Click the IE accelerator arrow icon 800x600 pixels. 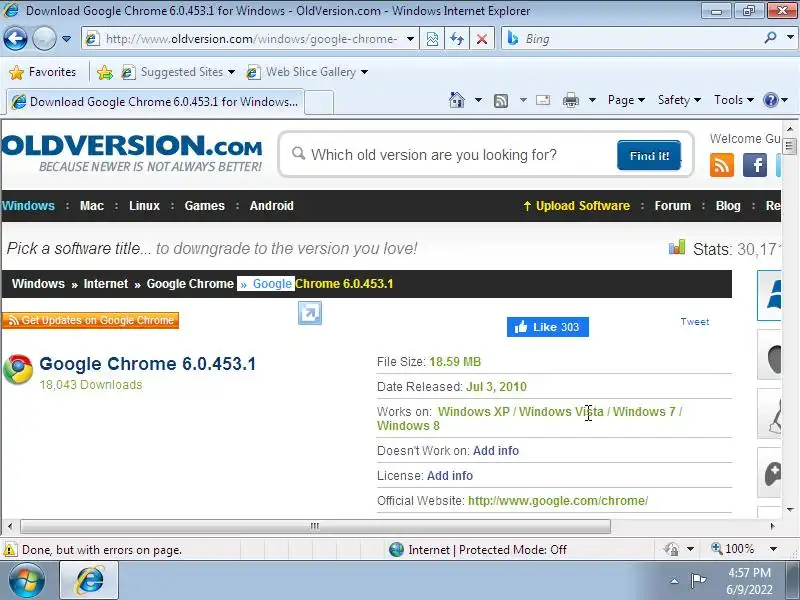(310, 313)
